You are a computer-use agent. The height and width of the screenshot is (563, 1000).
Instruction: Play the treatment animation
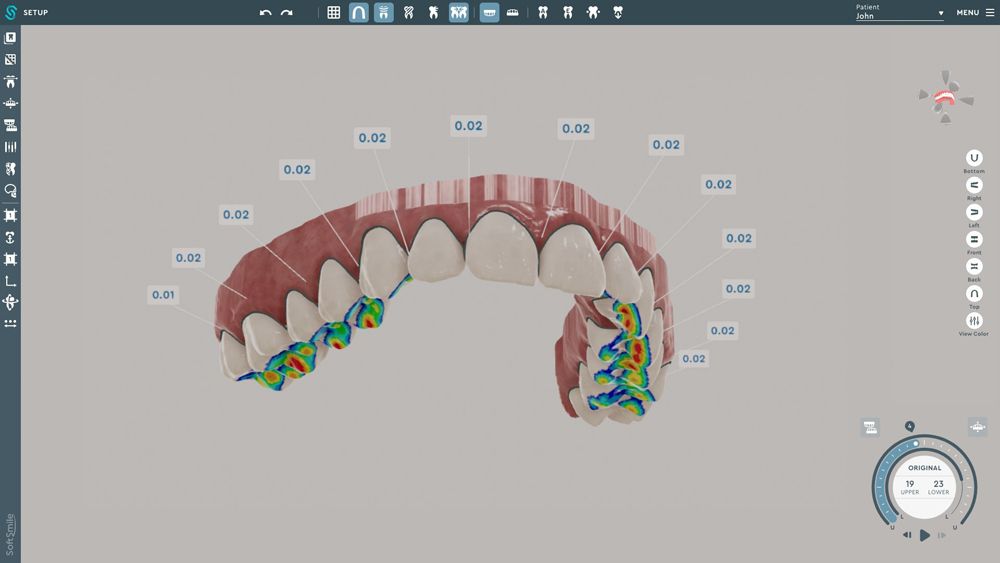tap(925, 536)
